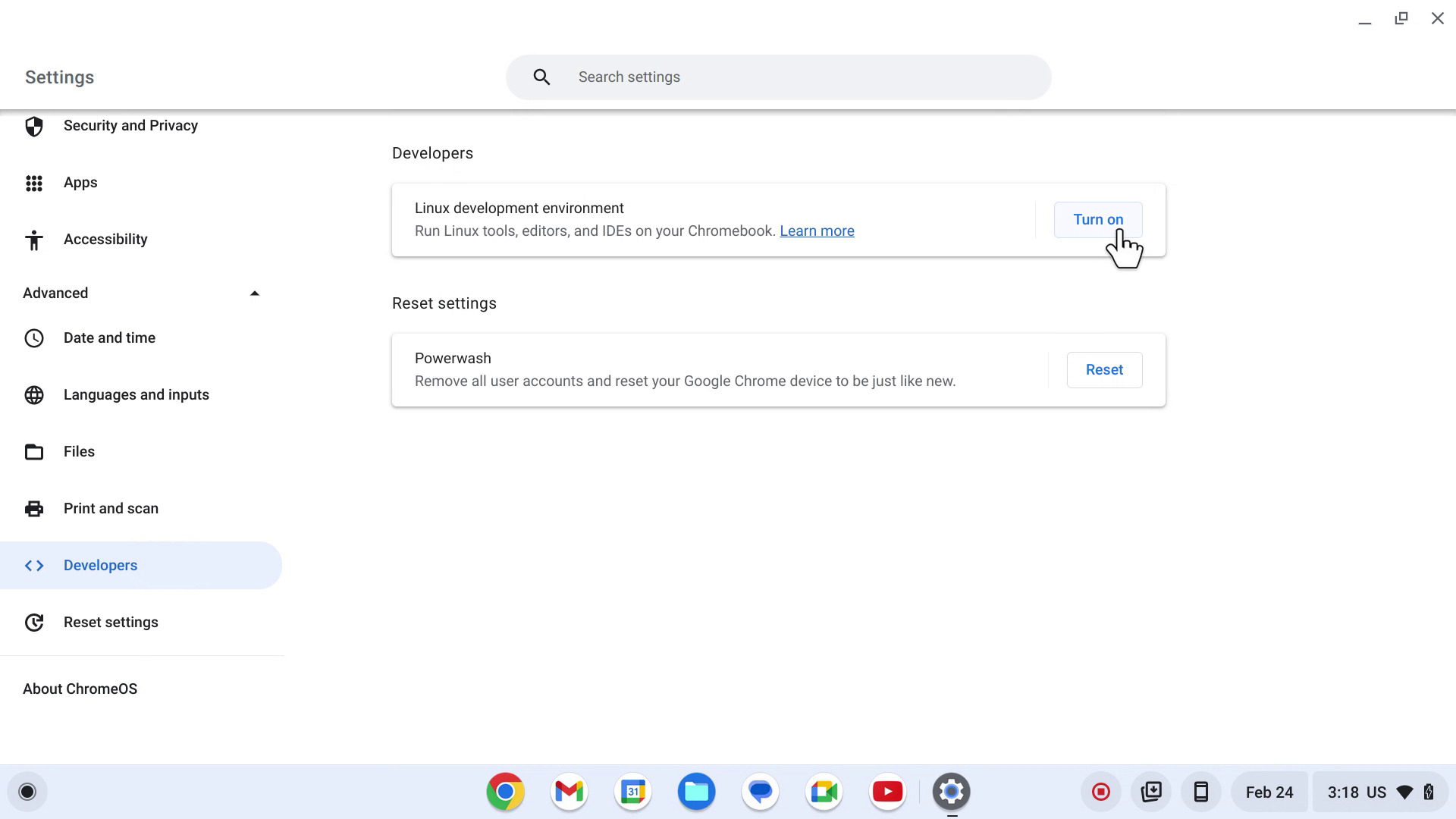1456x819 pixels.
Task: Click the Developers page heading
Action: click(432, 153)
